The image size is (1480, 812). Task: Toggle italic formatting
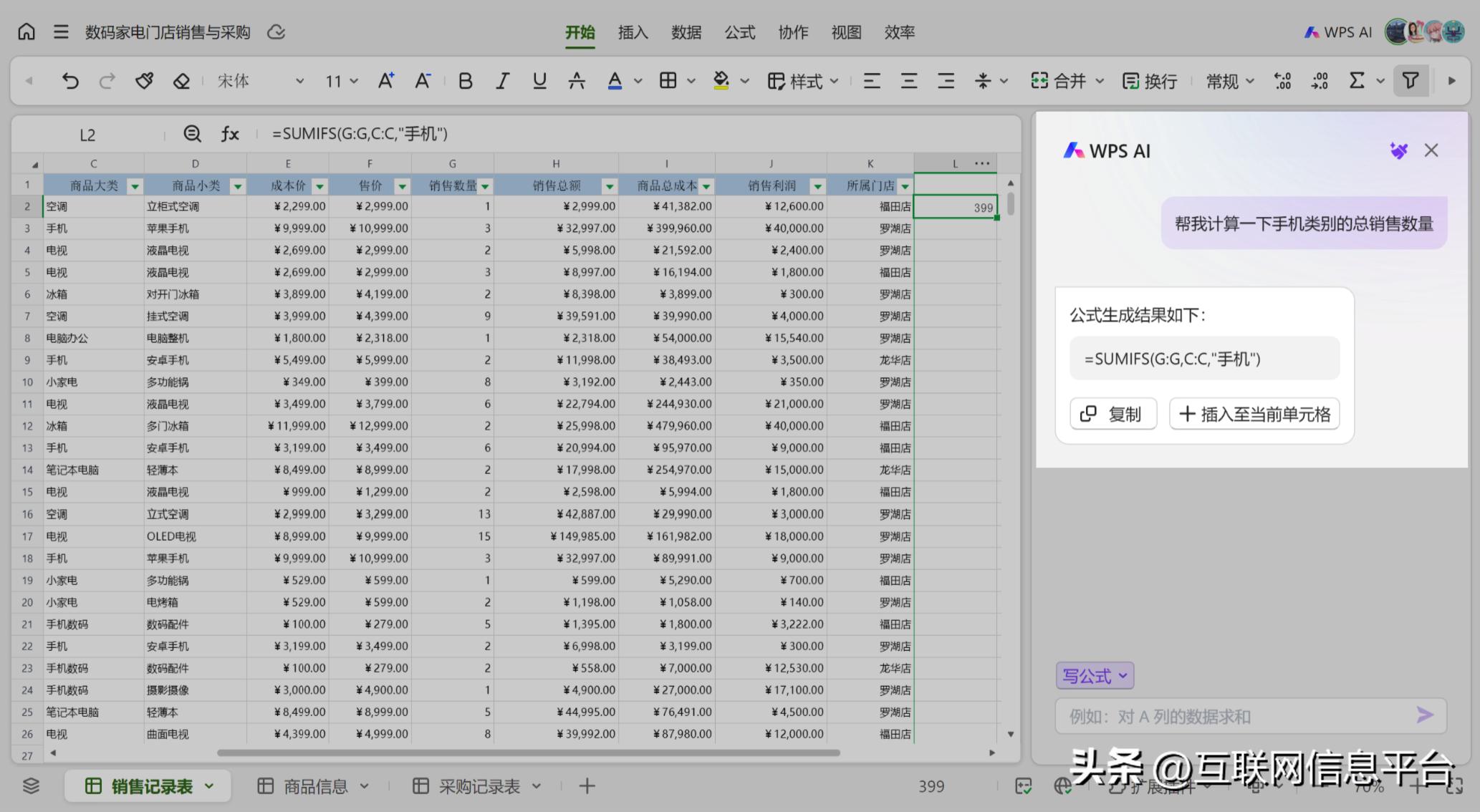coord(502,80)
